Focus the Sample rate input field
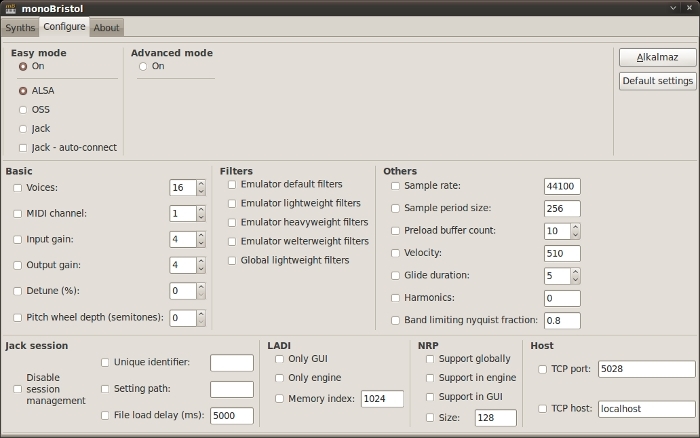700x438 pixels. (x=562, y=186)
